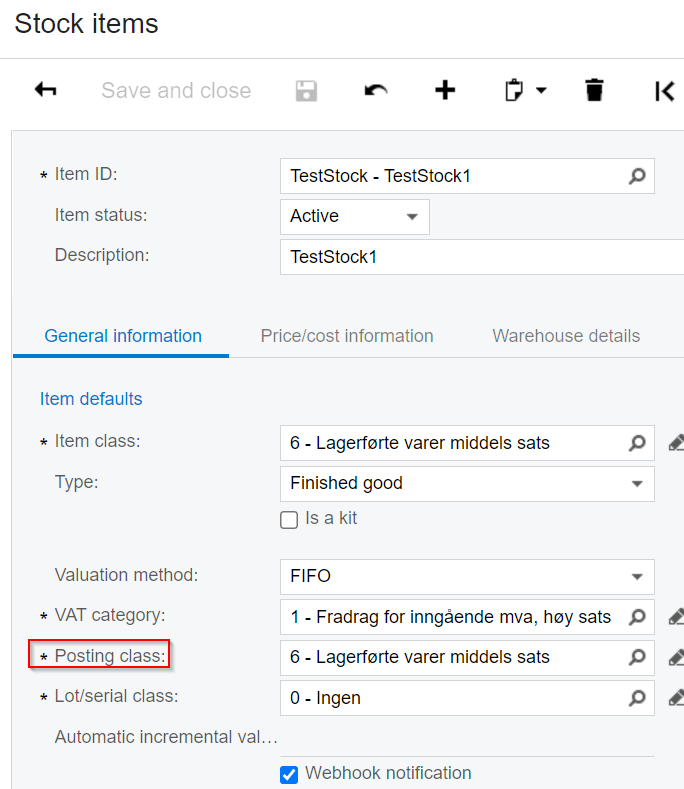Add a new stock item
Image resolution: width=684 pixels, height=789 pixels.
tap(445, 91)
